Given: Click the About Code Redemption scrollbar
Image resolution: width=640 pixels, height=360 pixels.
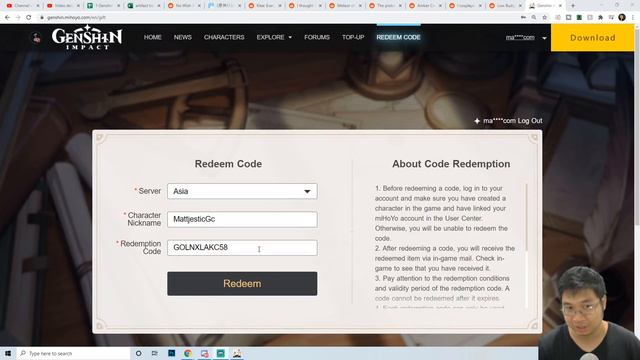Looking at the screenshot, I should 527,217.
